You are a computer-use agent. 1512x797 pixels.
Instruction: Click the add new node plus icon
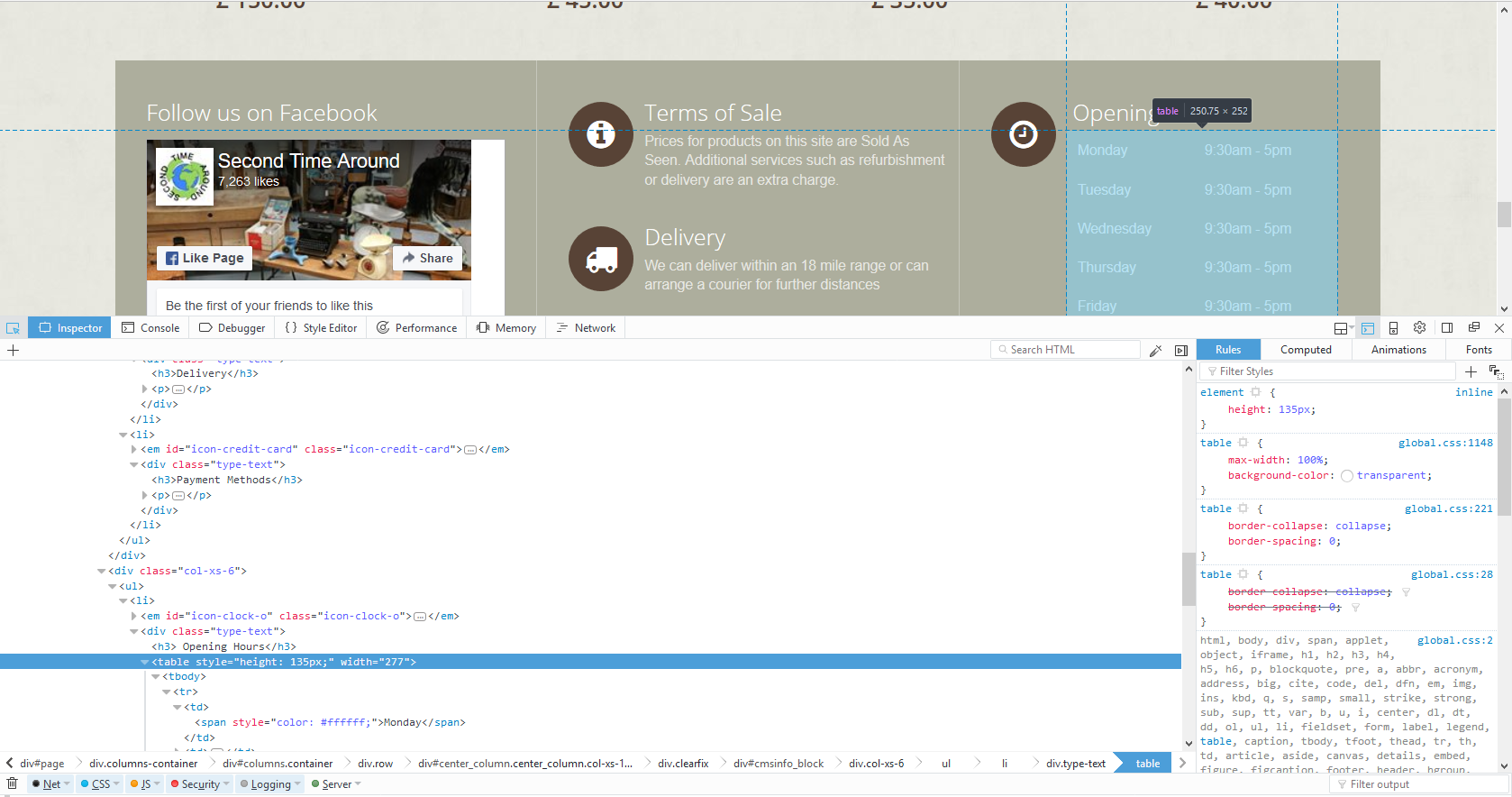click(x=13, y=350)
